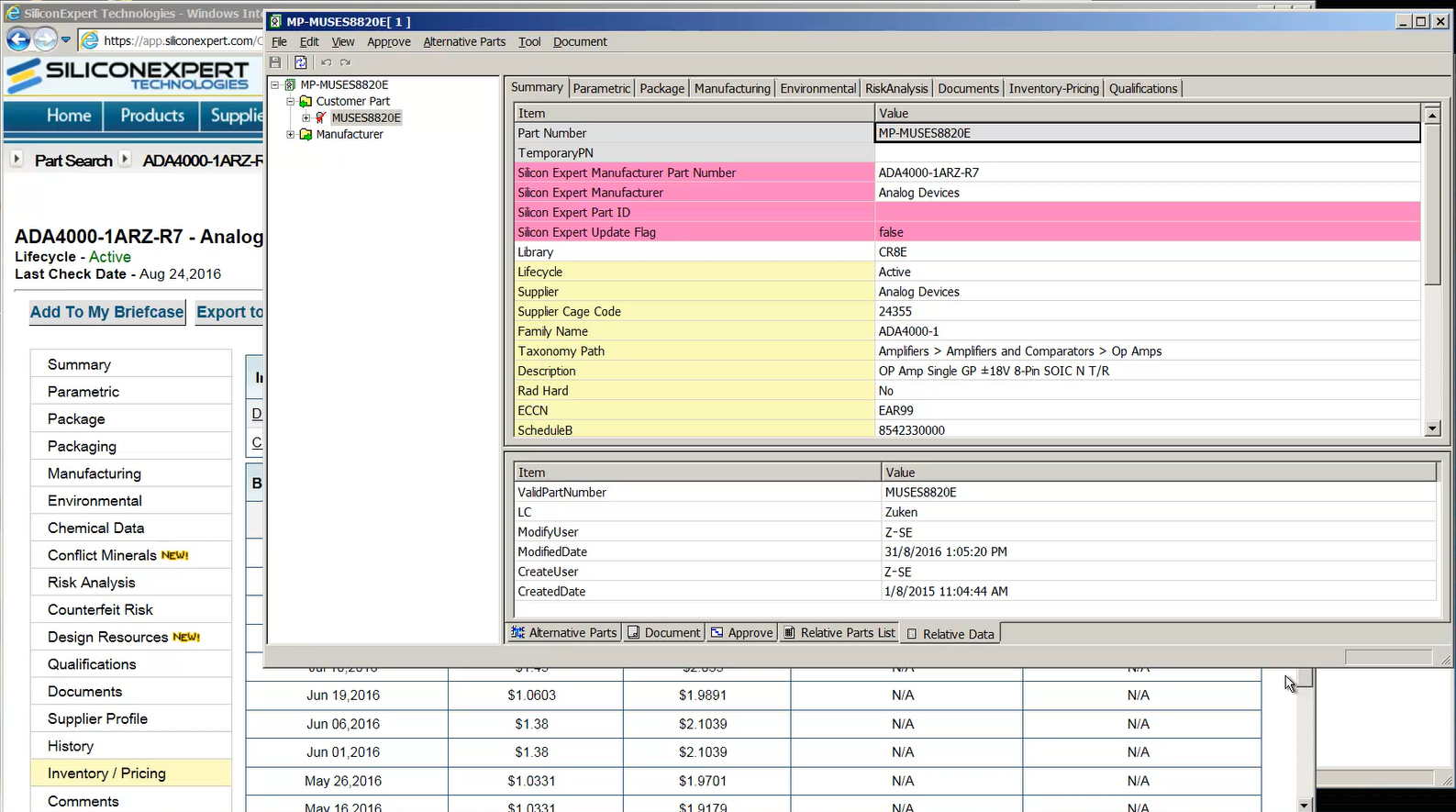The width and height of the screenshot is (1456, 812).
Task: Click the SiliconExpert Technologies logo
Action: pyautogui.click(x=128, y=75)
